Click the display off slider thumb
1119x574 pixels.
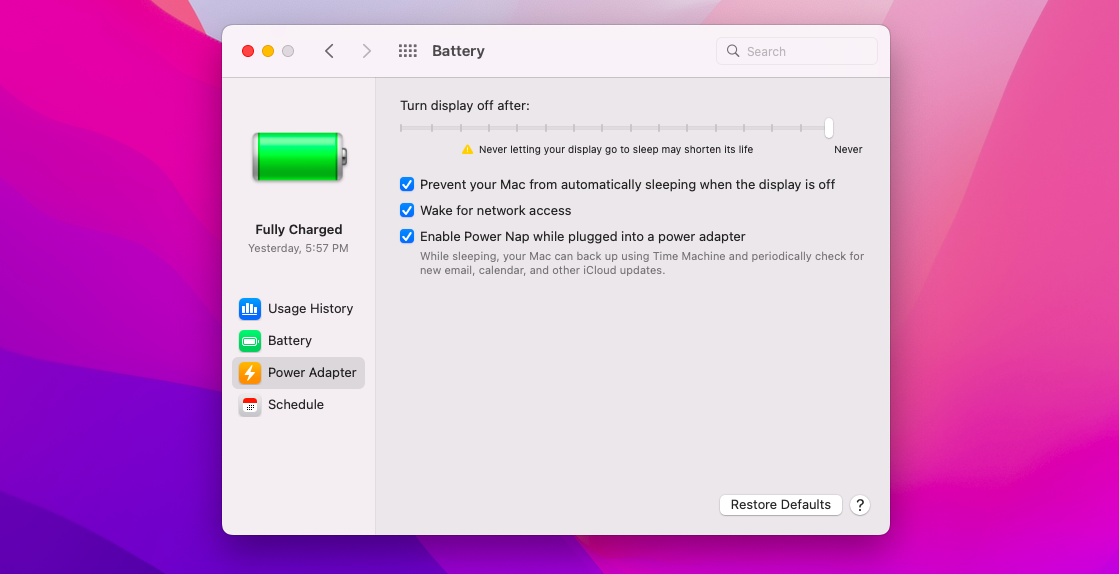(829, 128)
